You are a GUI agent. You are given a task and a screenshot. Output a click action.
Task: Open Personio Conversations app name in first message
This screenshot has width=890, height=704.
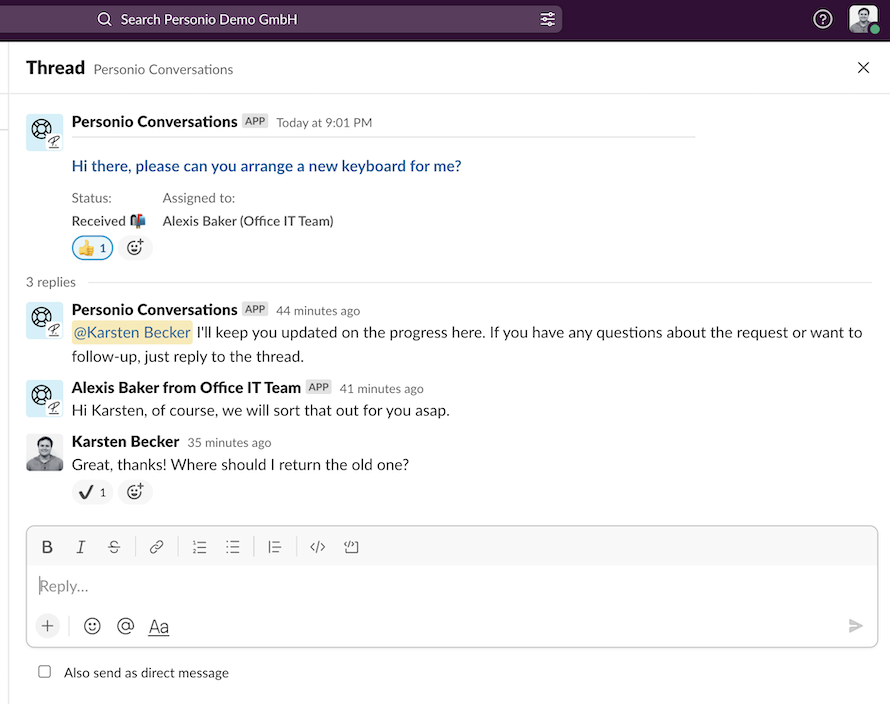(154, 121)
